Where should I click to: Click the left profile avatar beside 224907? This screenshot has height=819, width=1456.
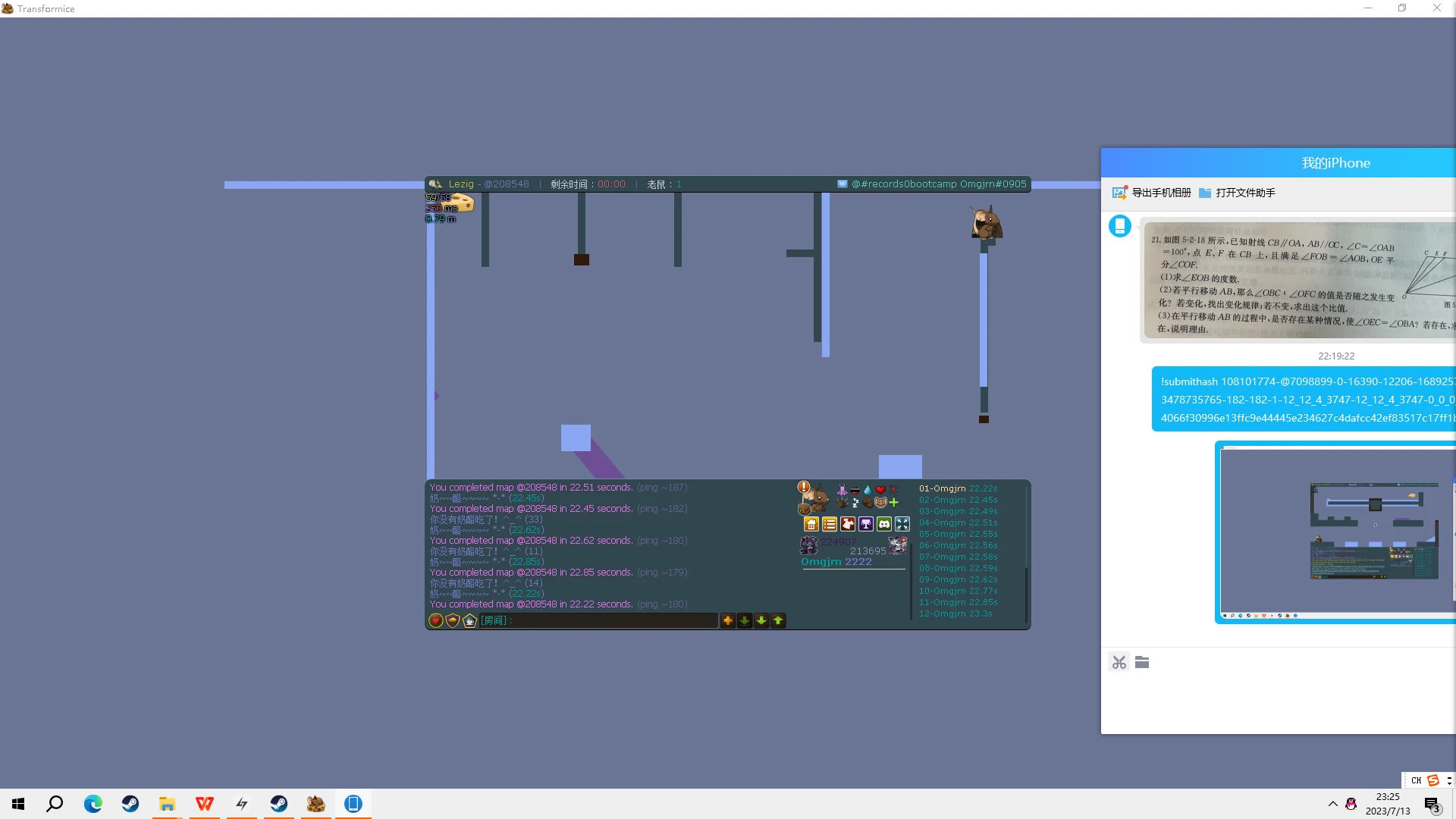809,545
